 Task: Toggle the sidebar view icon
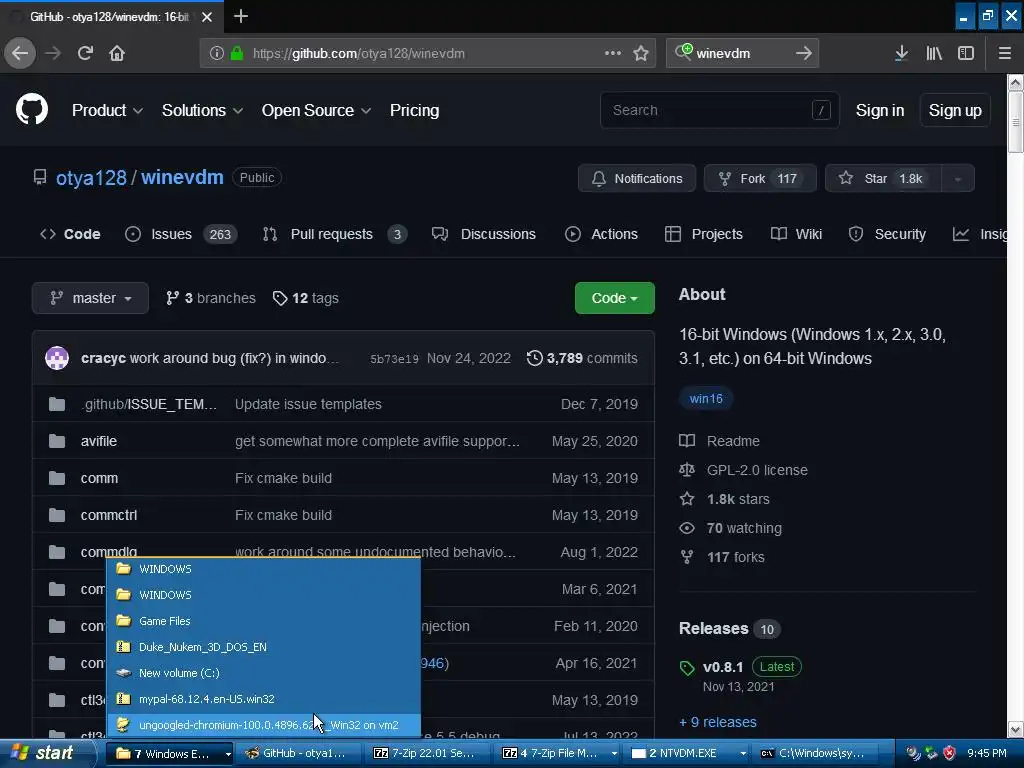point(966,53)
